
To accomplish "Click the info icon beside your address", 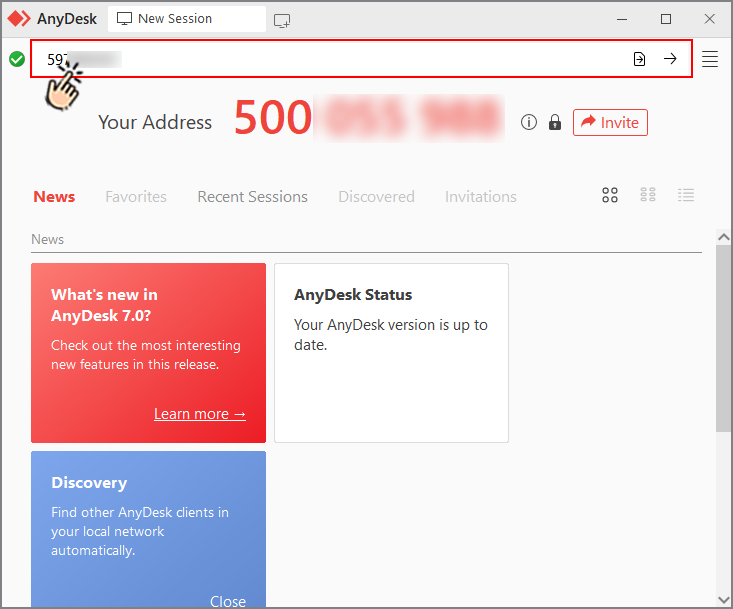I will click(x=529, y=122).
